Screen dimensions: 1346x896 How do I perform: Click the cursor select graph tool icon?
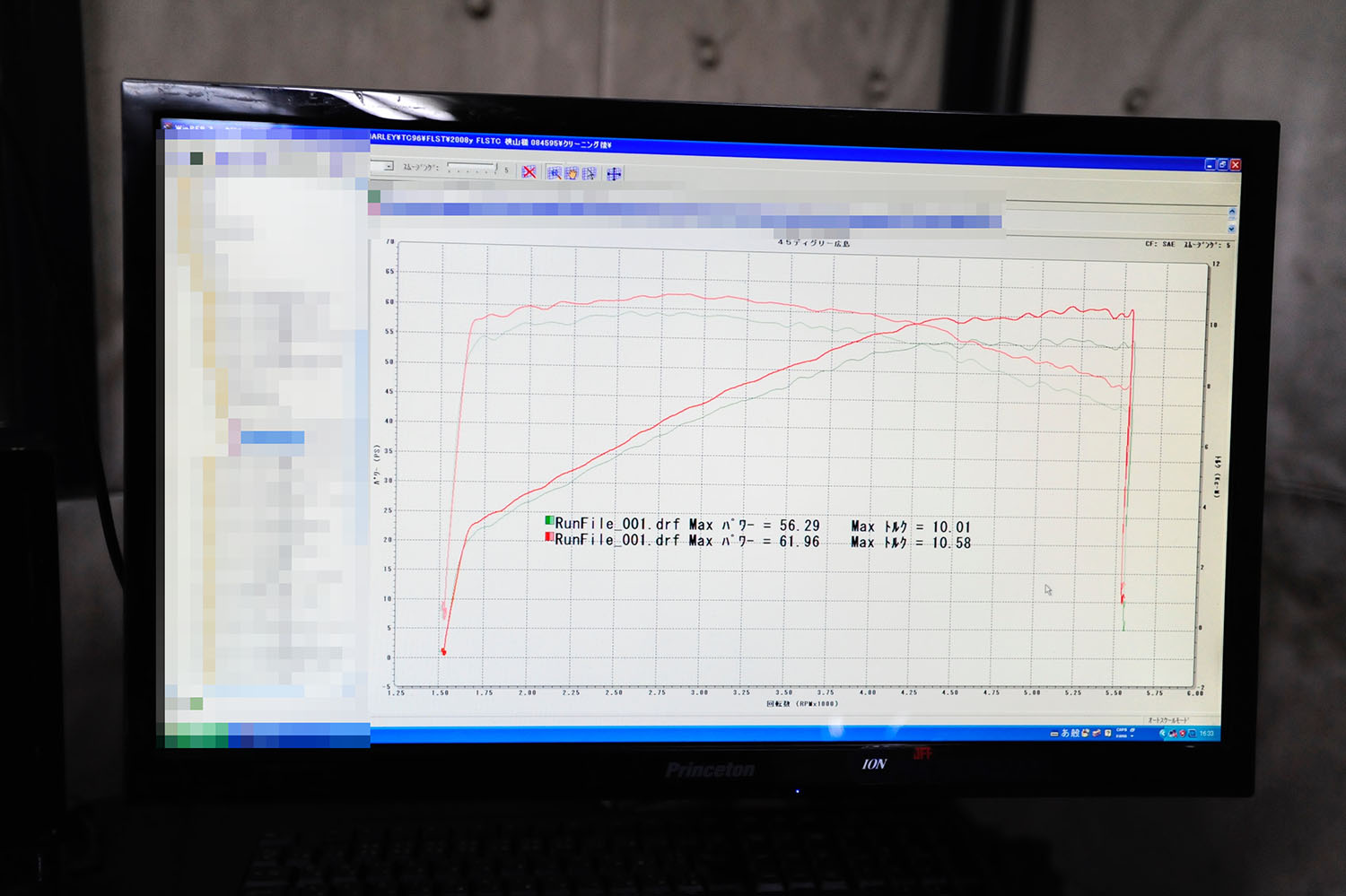click(x=589, y=173)
